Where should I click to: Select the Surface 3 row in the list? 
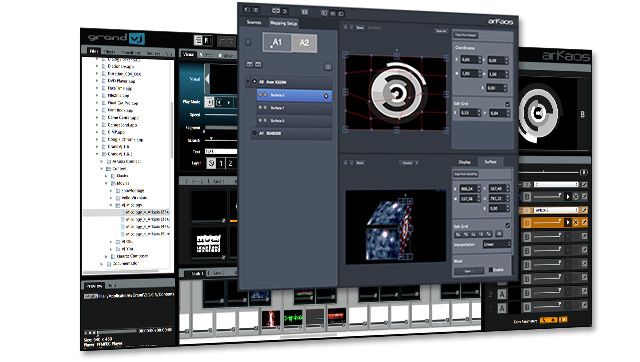294,121
